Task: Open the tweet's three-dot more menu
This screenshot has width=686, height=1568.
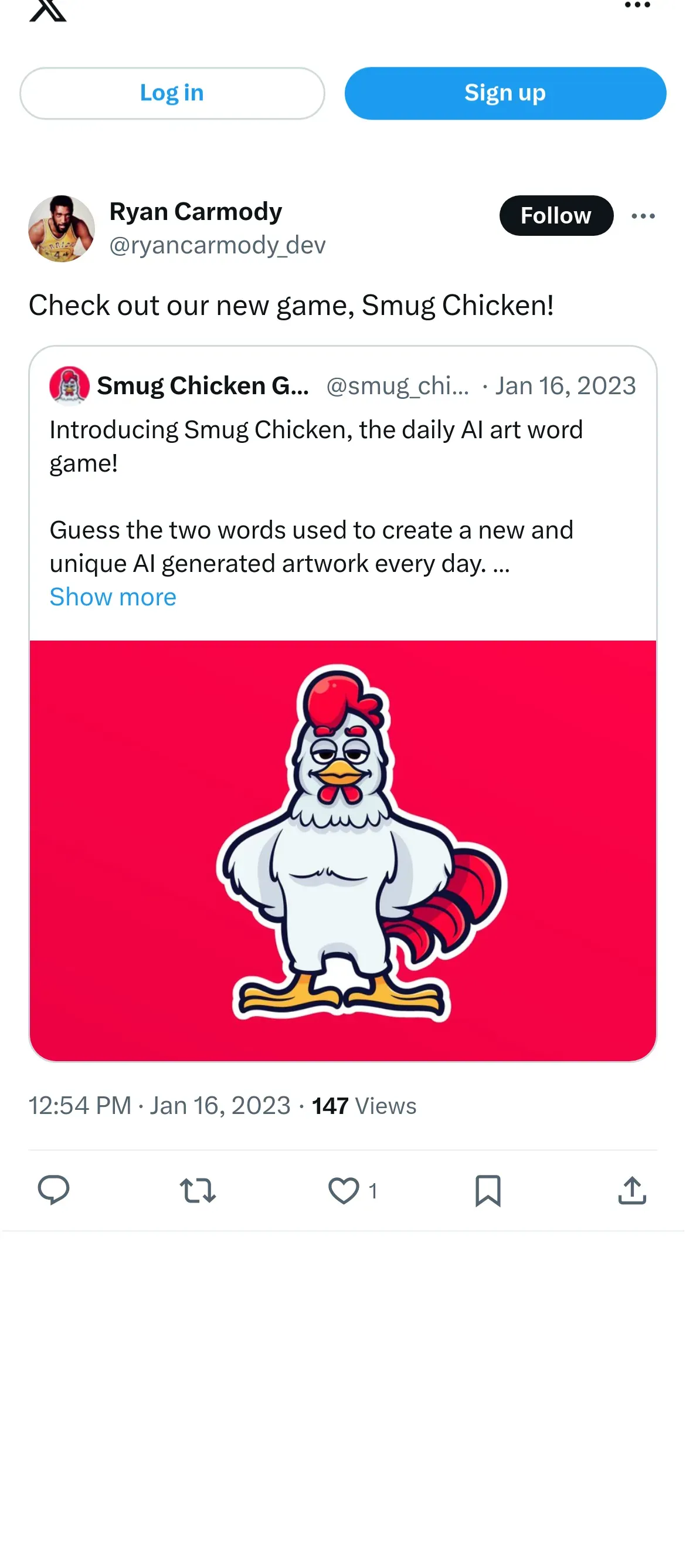Action: pyautogui.click(x=643, y=216)
